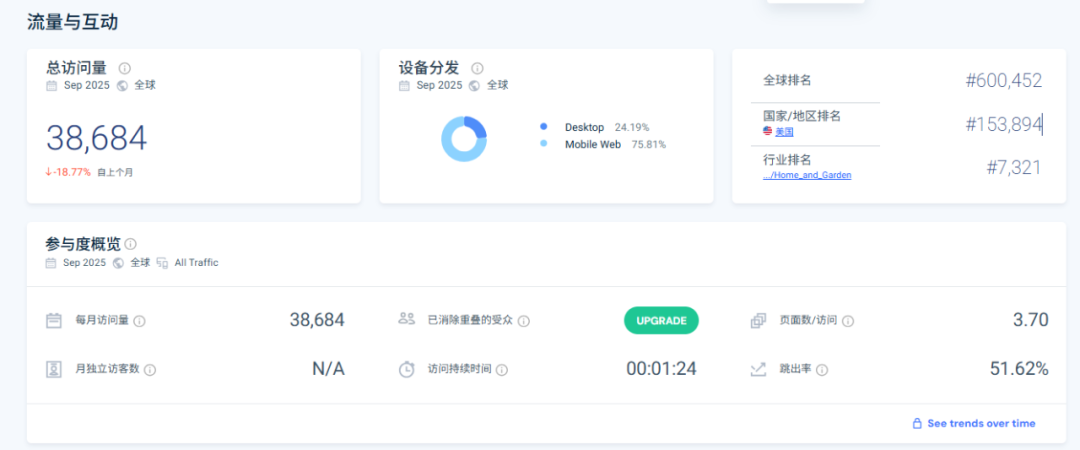Click info icon next to 页面数/访问
This screenshot has width=1080, height=450.
848,321
